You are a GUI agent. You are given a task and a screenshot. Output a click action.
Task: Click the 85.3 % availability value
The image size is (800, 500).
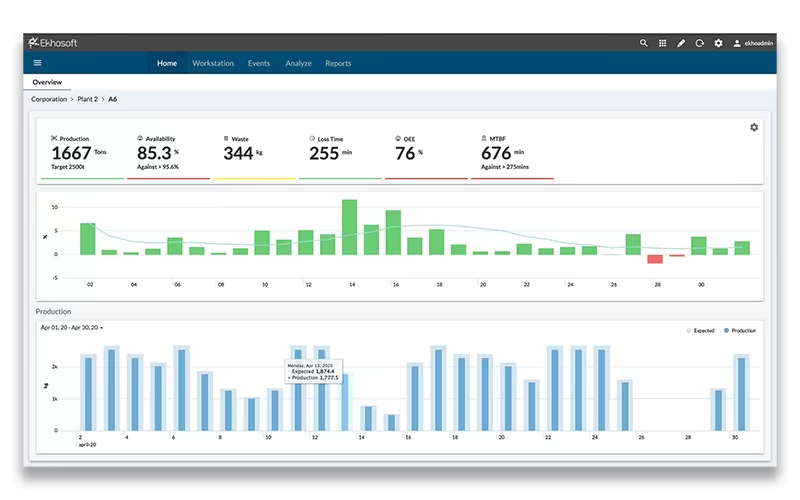tap(158, 153)
